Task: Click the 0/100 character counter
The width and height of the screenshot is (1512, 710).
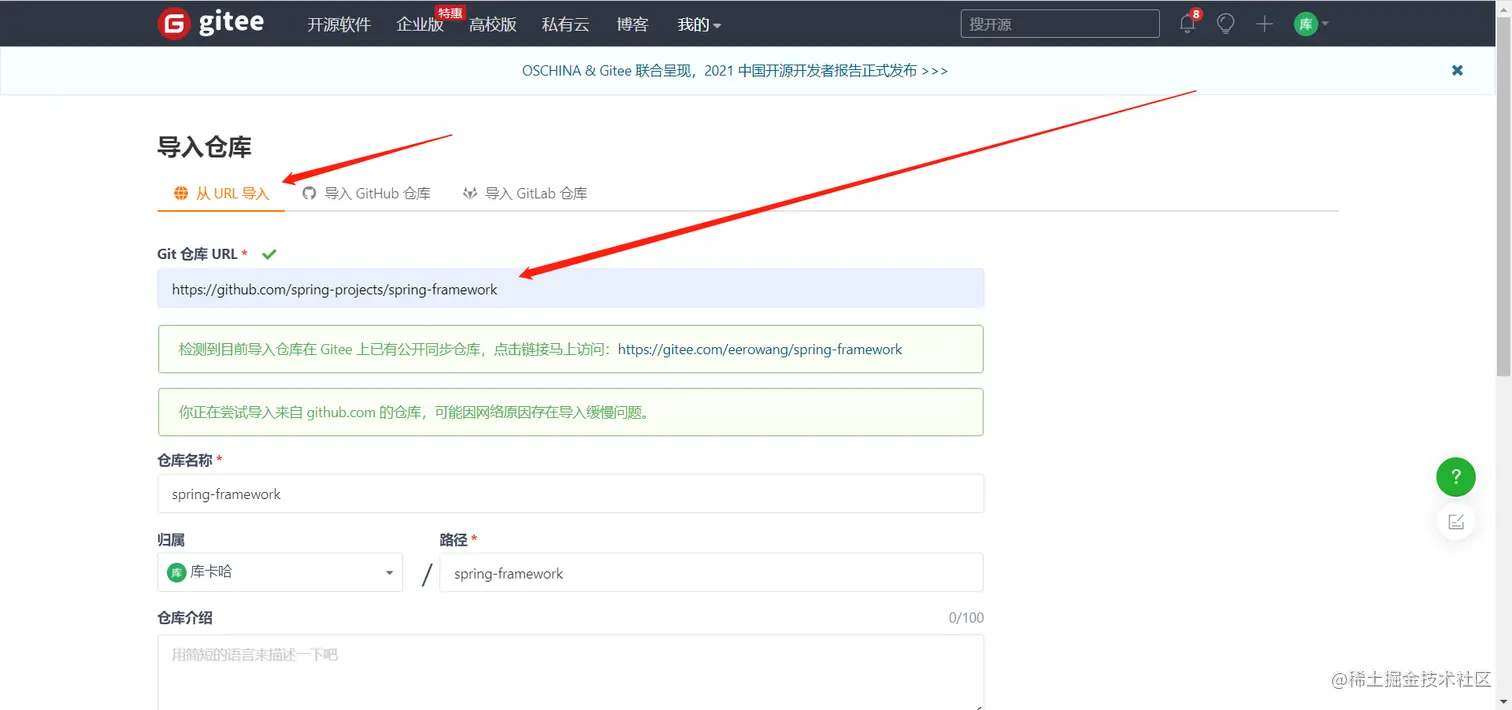Action: coord(966,618)
